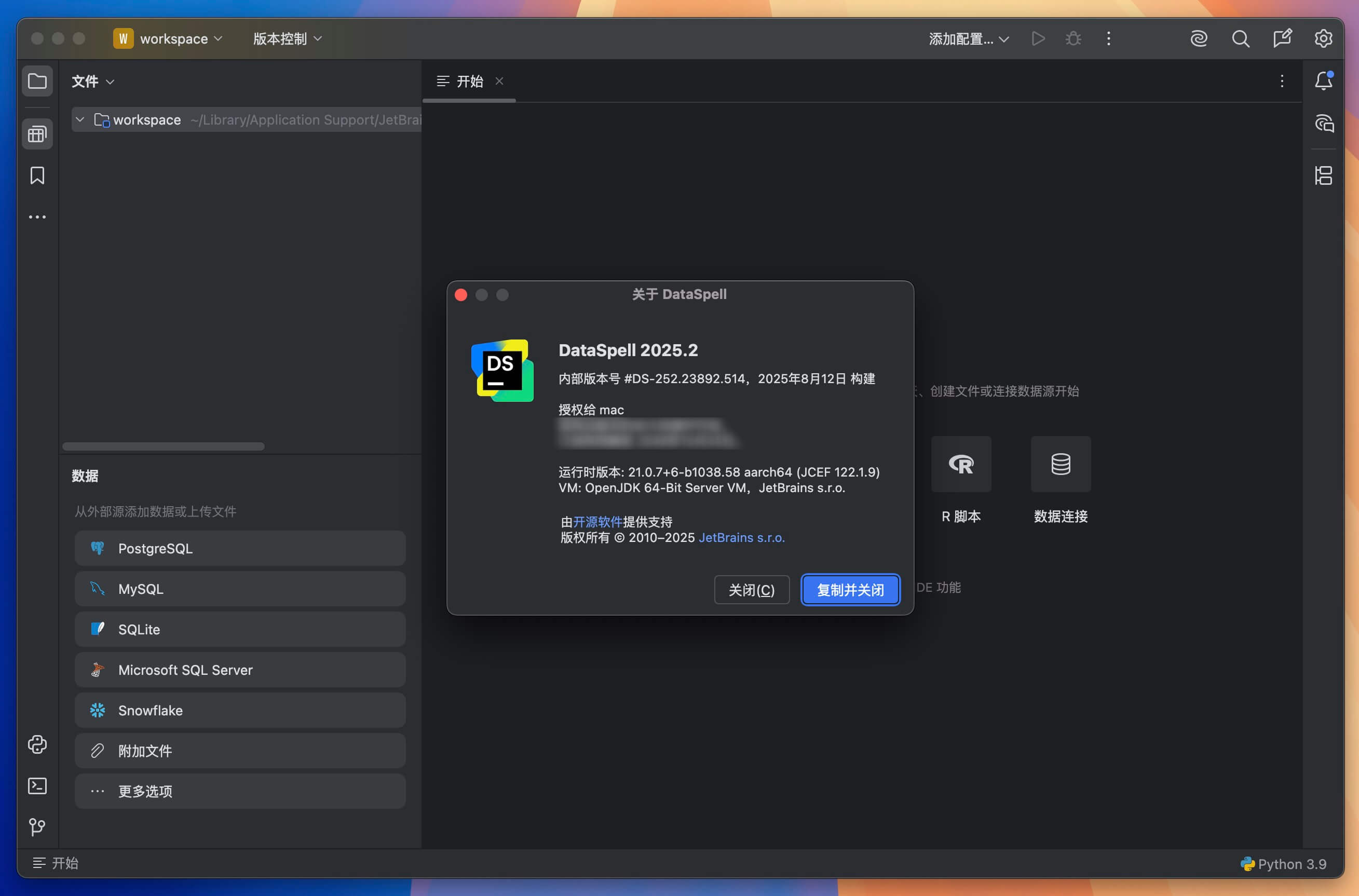Open the Files tool window icon
Image resolution: width=1359 pixels, height=896 pixels.
pos(37,81)
